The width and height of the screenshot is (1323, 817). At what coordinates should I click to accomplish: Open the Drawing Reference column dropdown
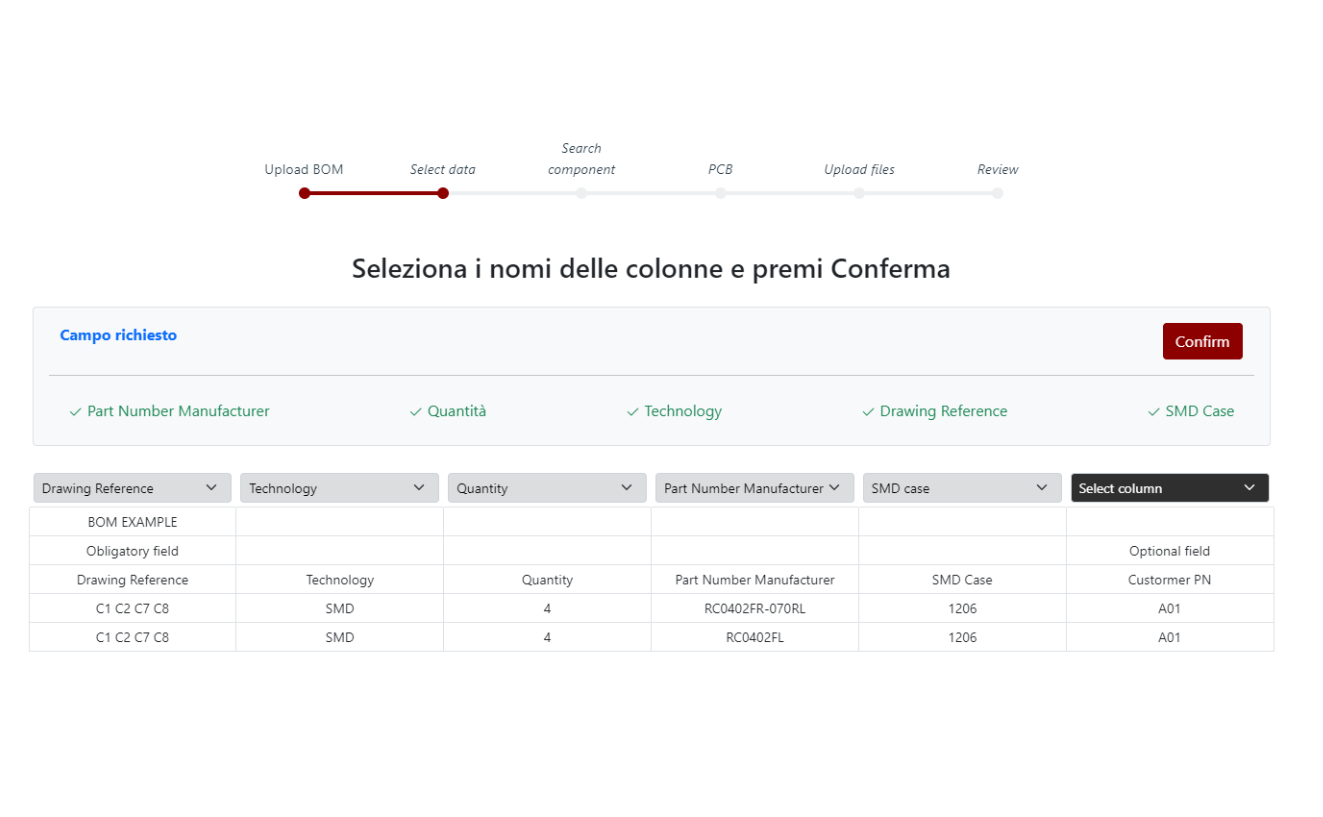point(132,488)
